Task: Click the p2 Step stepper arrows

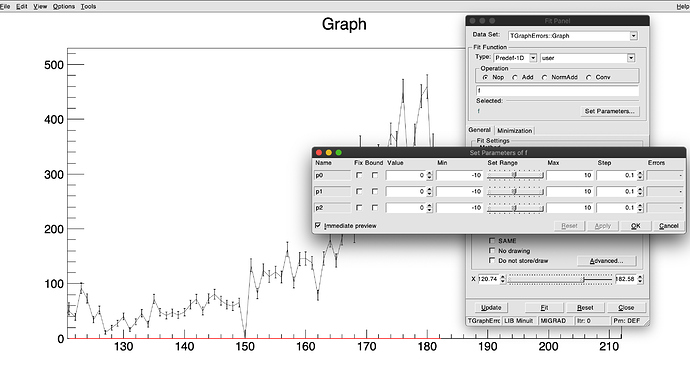Action: 640,207
